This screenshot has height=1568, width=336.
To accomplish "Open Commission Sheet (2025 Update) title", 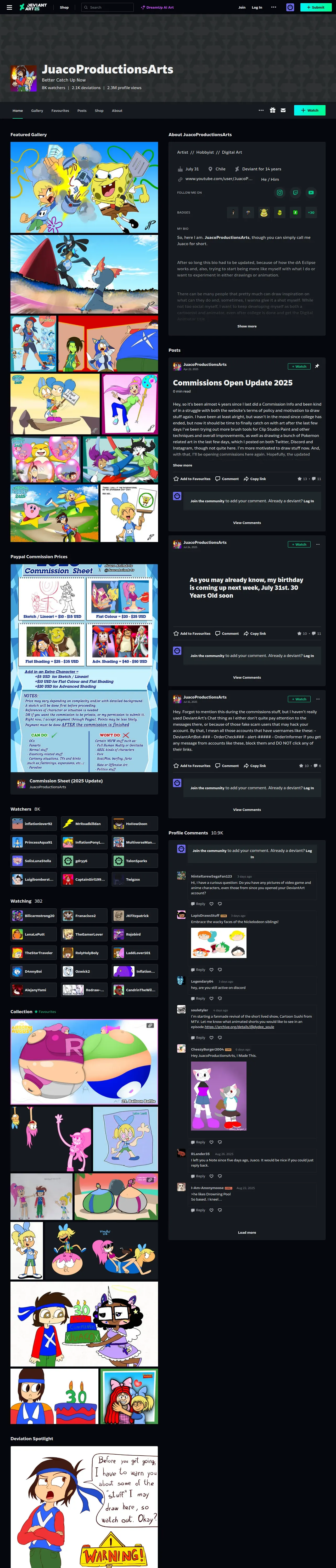I will tap(66, 781).
